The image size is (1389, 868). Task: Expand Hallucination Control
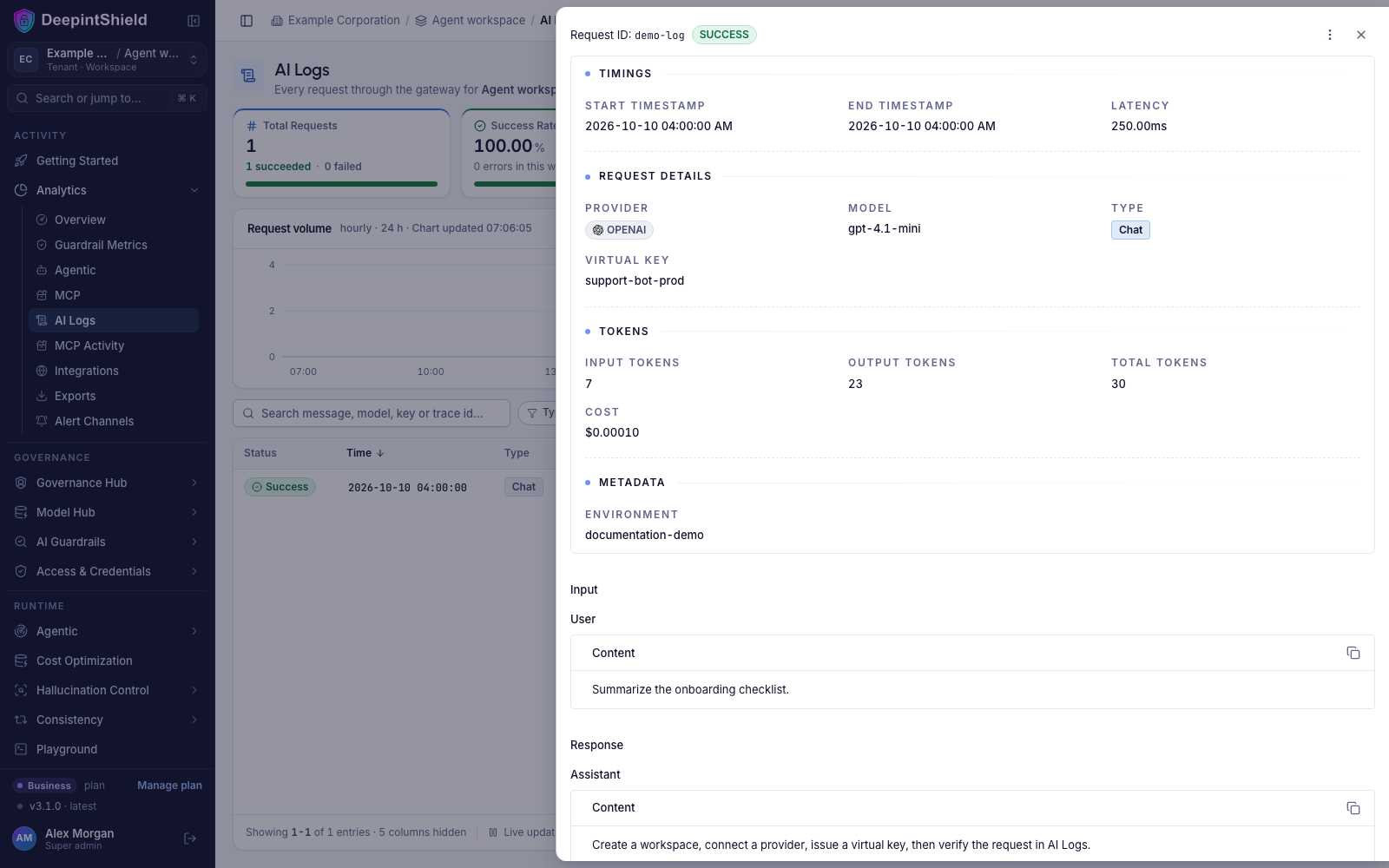click(x=108, y=690)
